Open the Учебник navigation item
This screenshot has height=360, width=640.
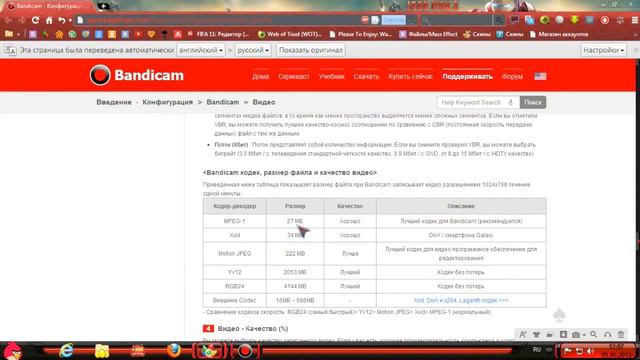331,76
